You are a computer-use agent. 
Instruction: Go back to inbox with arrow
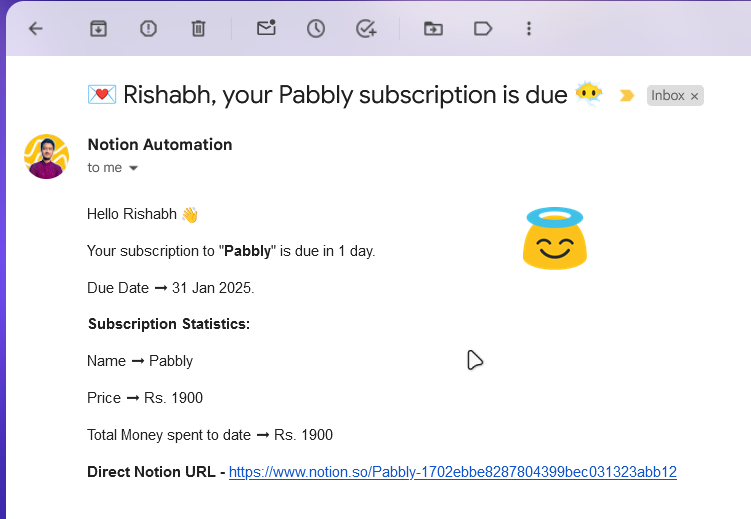pos(36,29)
